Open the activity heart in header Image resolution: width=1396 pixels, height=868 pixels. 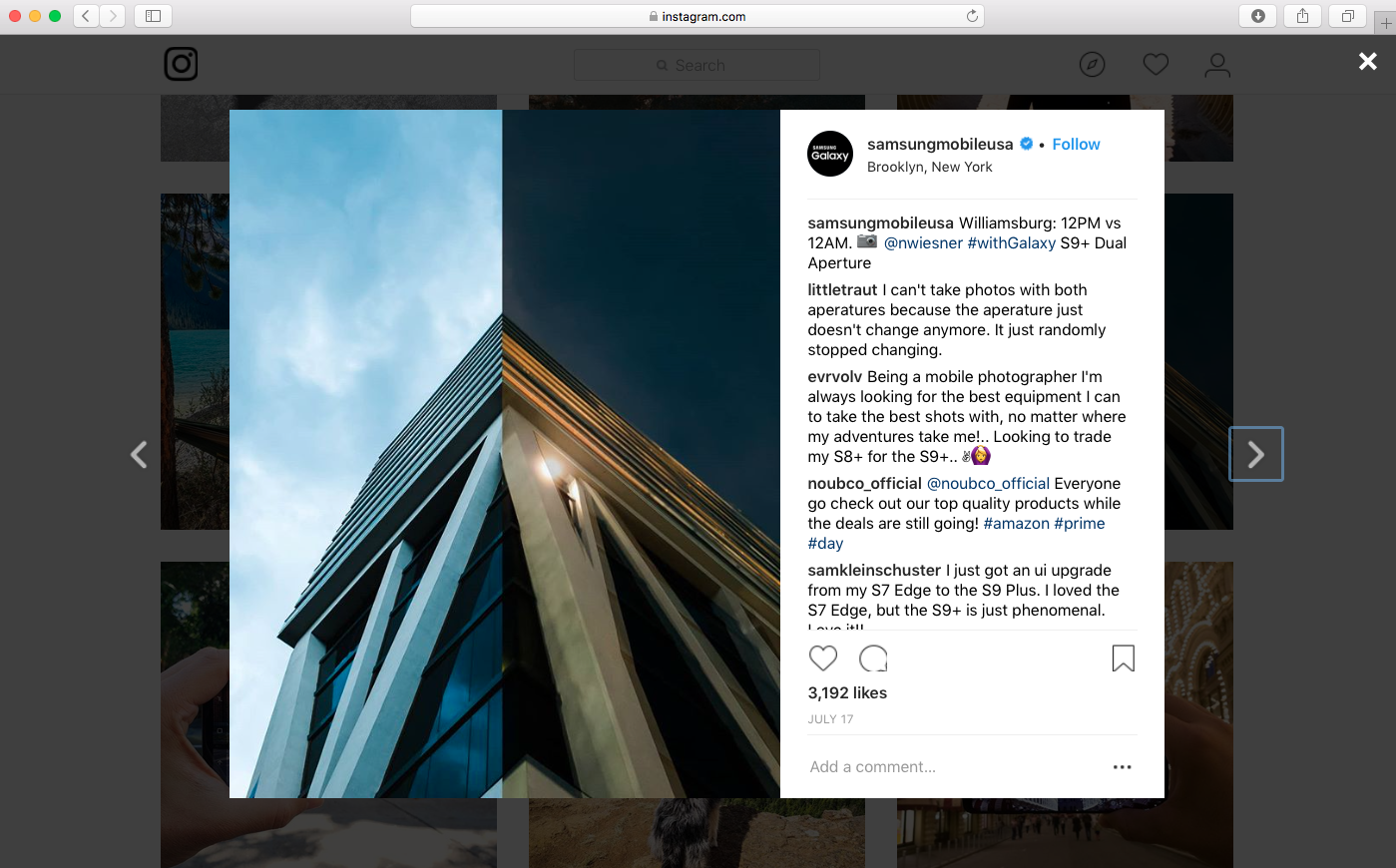coord(1156,65)
